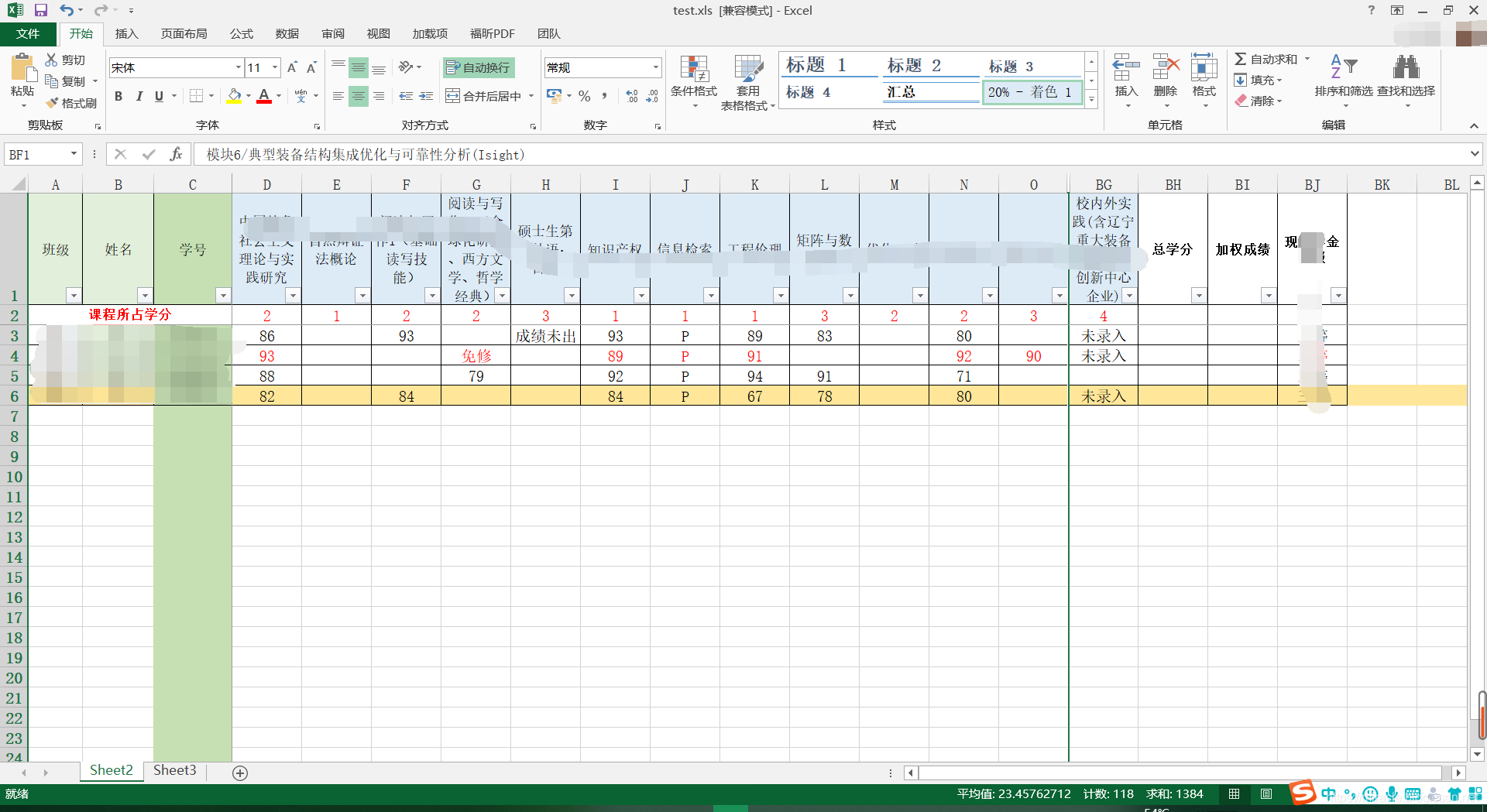Toggle left text alignment
Viewport: 1487px width, 812px height.
[x=338, y=96]
